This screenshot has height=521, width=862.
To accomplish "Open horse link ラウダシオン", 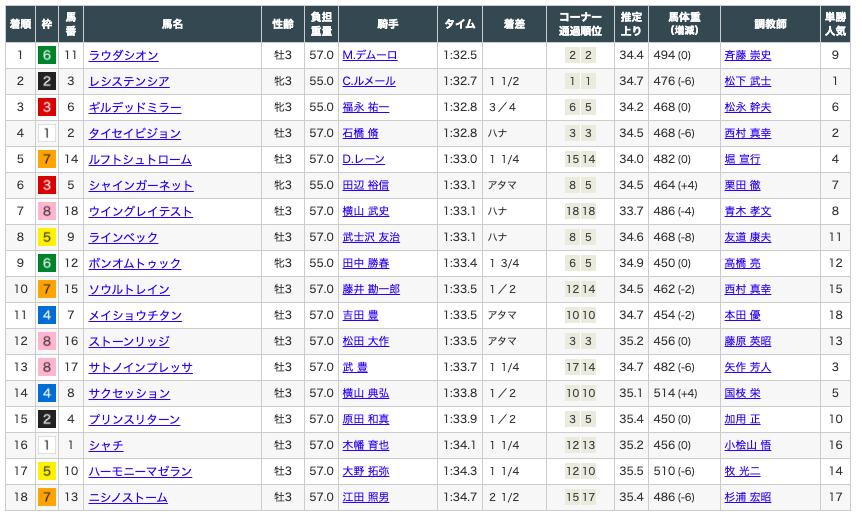I will 124,56.
